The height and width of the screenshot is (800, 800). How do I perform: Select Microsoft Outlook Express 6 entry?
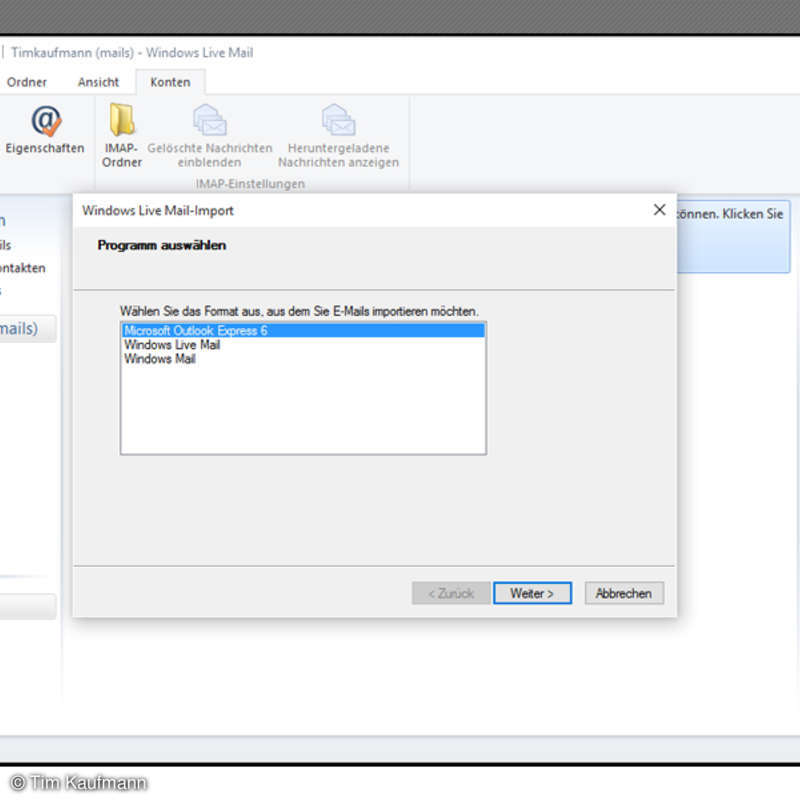303,331
